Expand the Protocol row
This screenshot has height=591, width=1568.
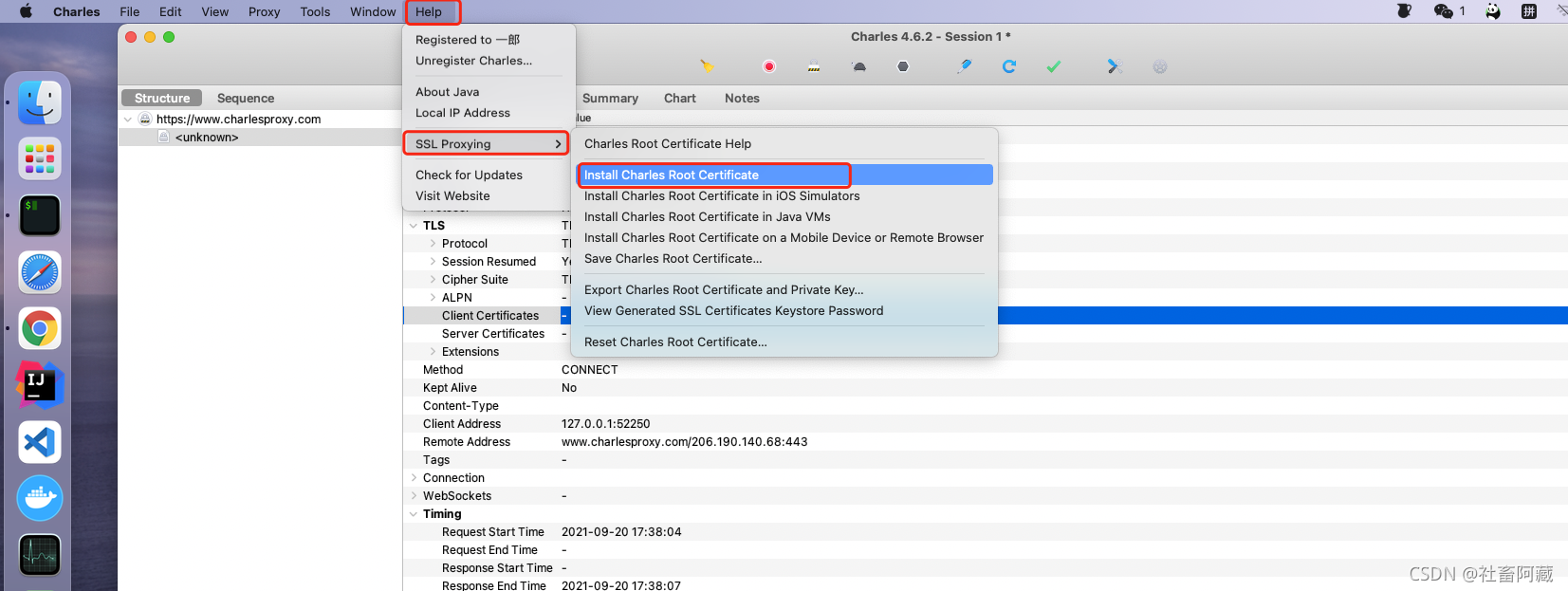coord(433,244)
